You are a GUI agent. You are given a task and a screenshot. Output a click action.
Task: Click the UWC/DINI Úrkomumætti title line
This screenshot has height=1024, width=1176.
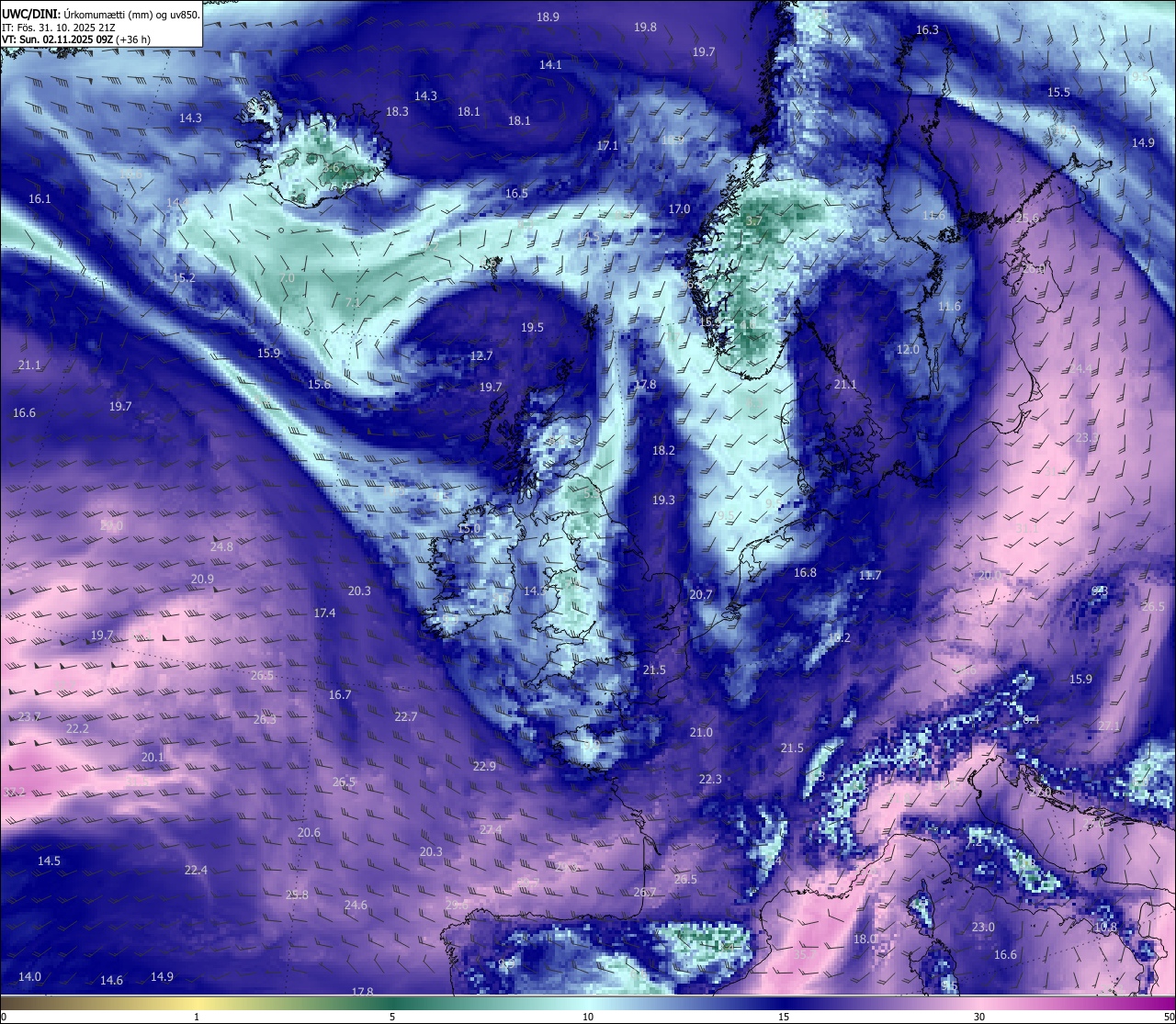pyautogui.click(x=101, y=15)
